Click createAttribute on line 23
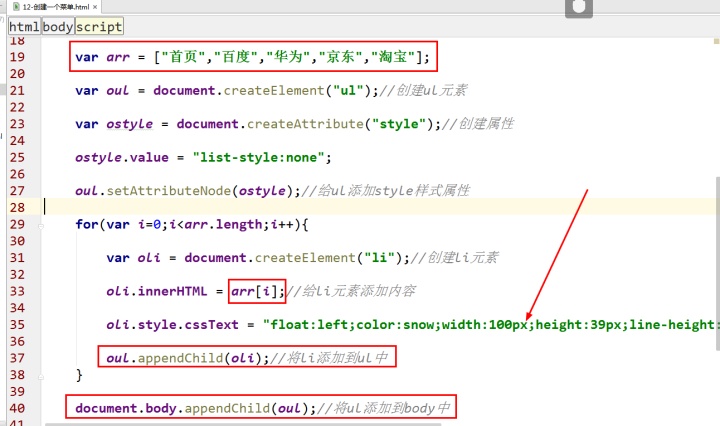 pos(305,124)
